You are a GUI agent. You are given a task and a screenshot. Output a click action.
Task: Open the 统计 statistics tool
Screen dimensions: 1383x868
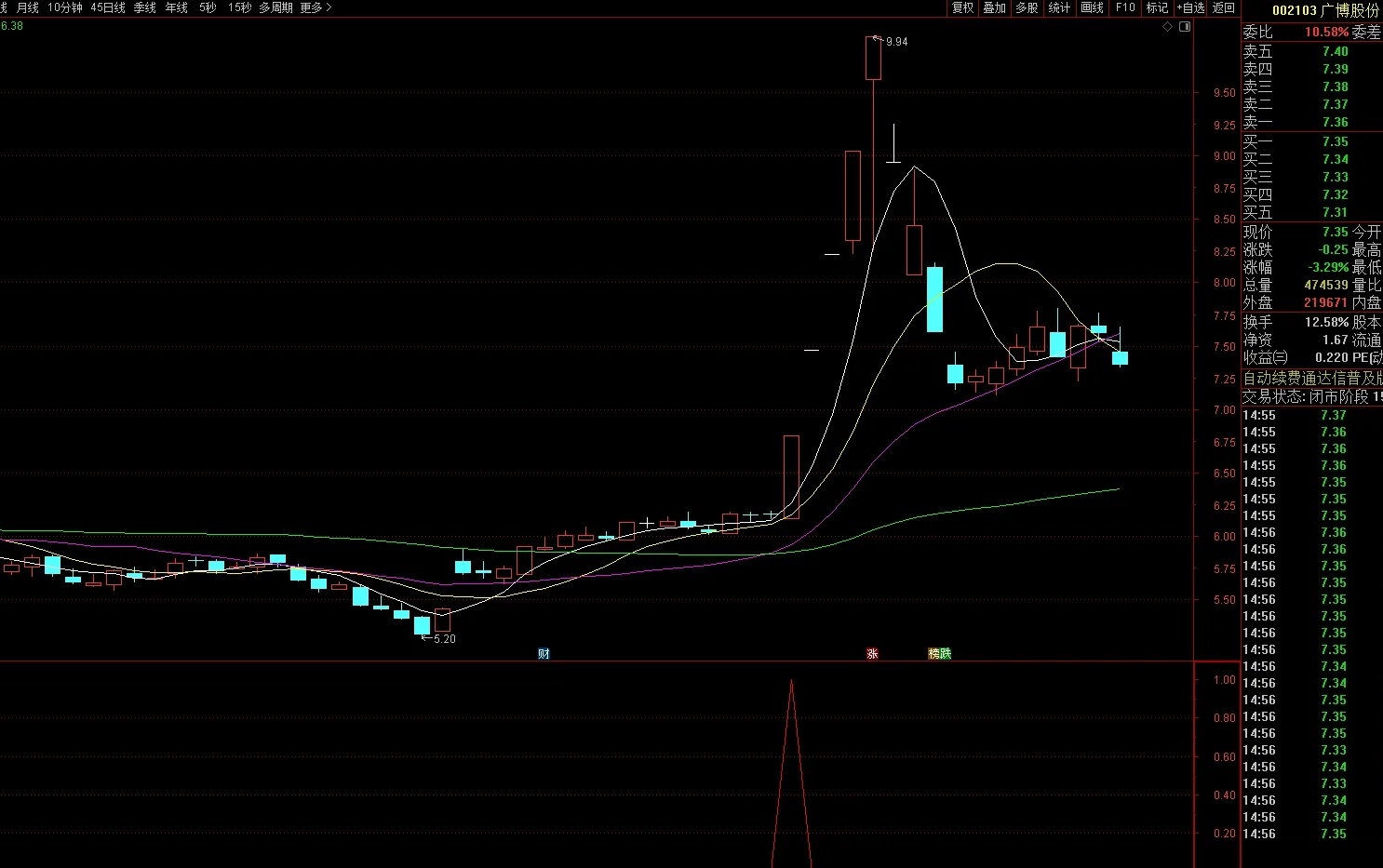pyautogui.click(x=1059, y=7)
